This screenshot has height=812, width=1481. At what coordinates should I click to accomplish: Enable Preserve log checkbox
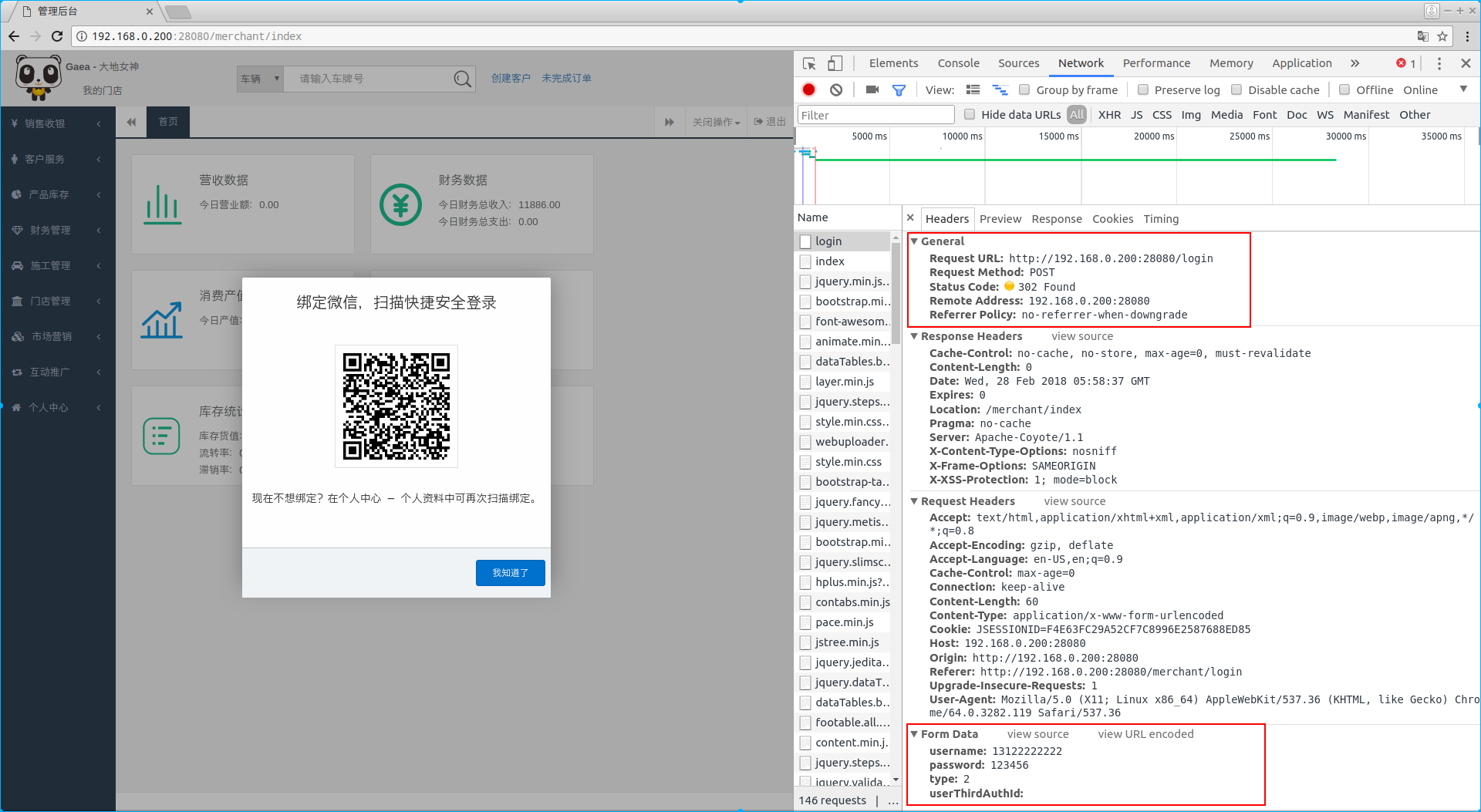tap(1143, 90)
